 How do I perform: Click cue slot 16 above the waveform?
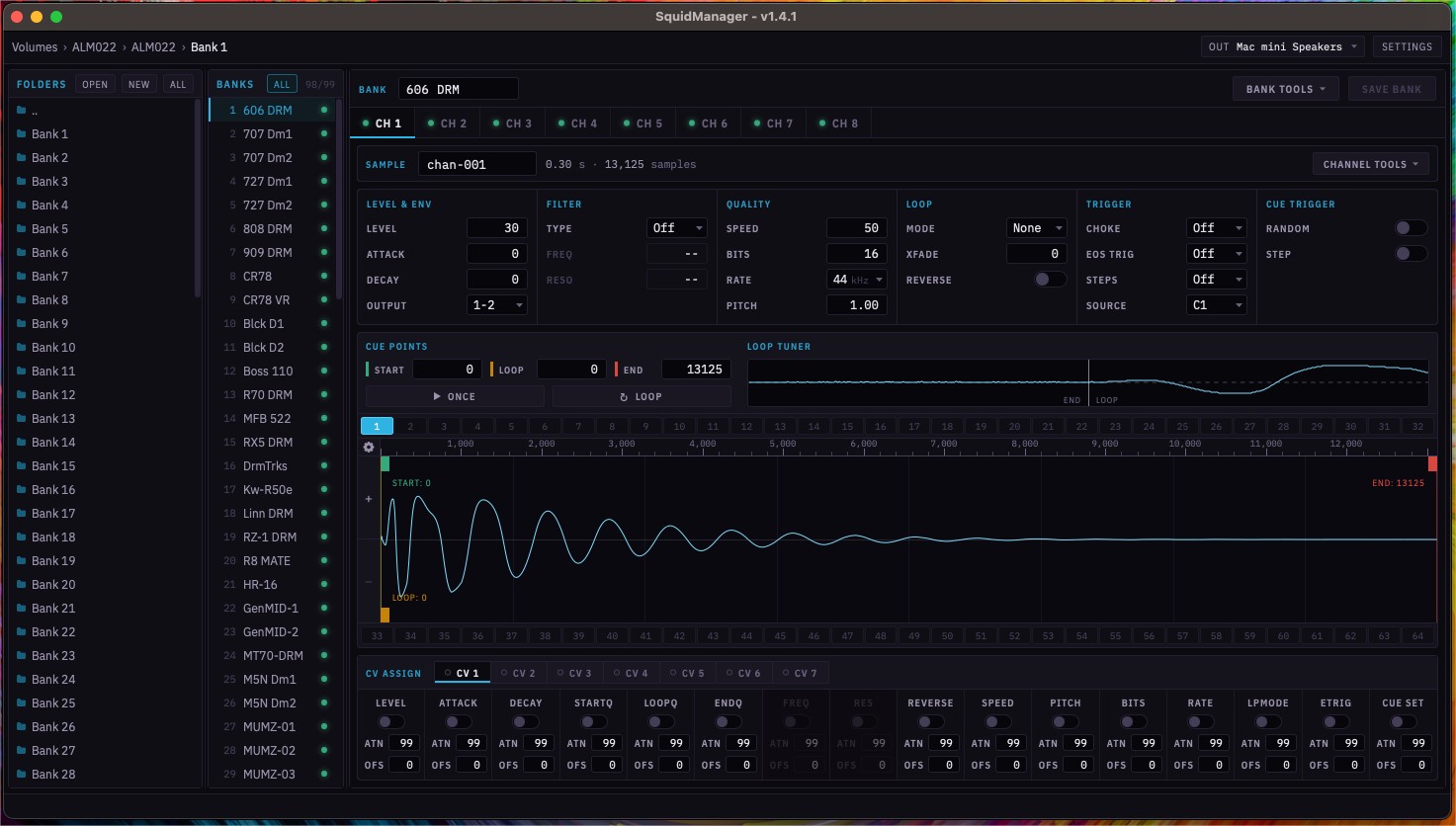coord(881,427)
